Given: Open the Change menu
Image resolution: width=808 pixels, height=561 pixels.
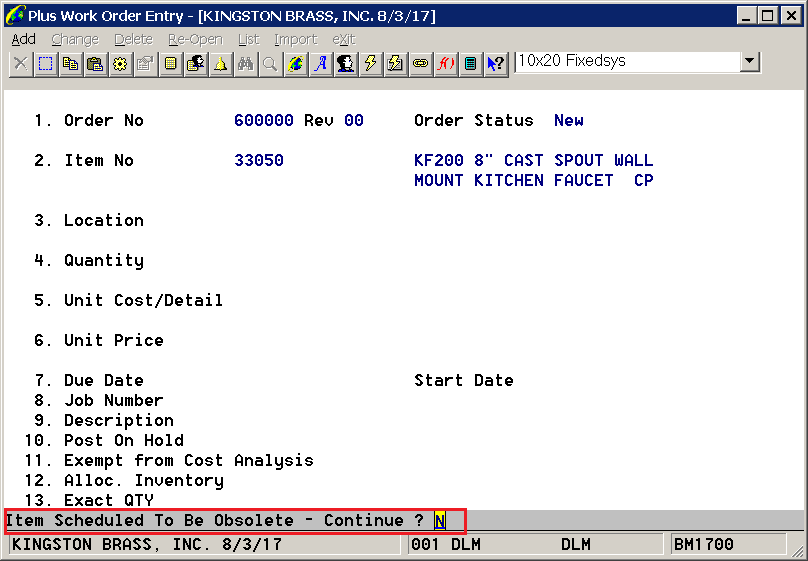Looking at the screenshot, I should [x=75, y=39].
